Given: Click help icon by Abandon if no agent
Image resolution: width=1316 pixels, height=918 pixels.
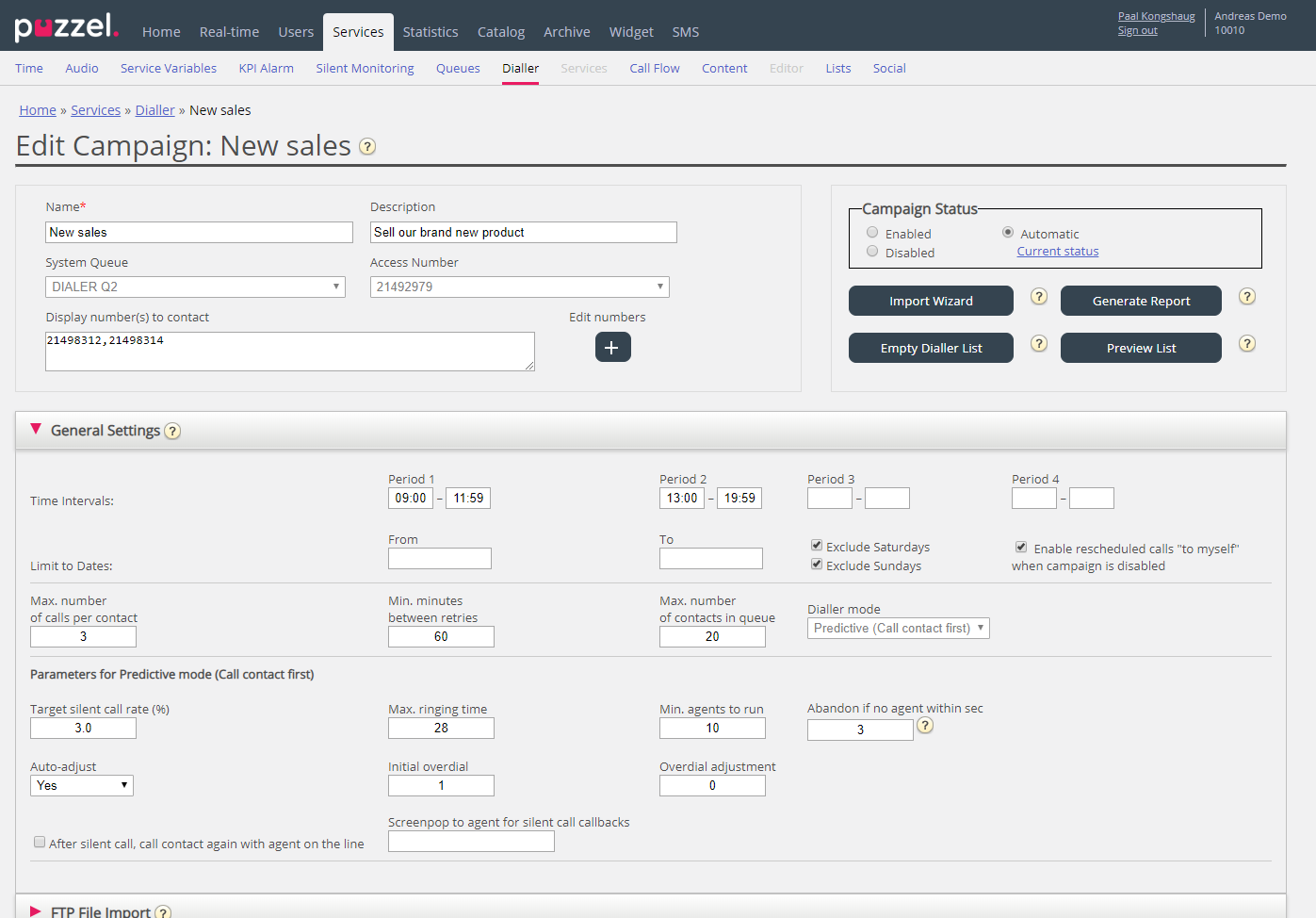Looking at the screenshot, I should coord(925,726).
